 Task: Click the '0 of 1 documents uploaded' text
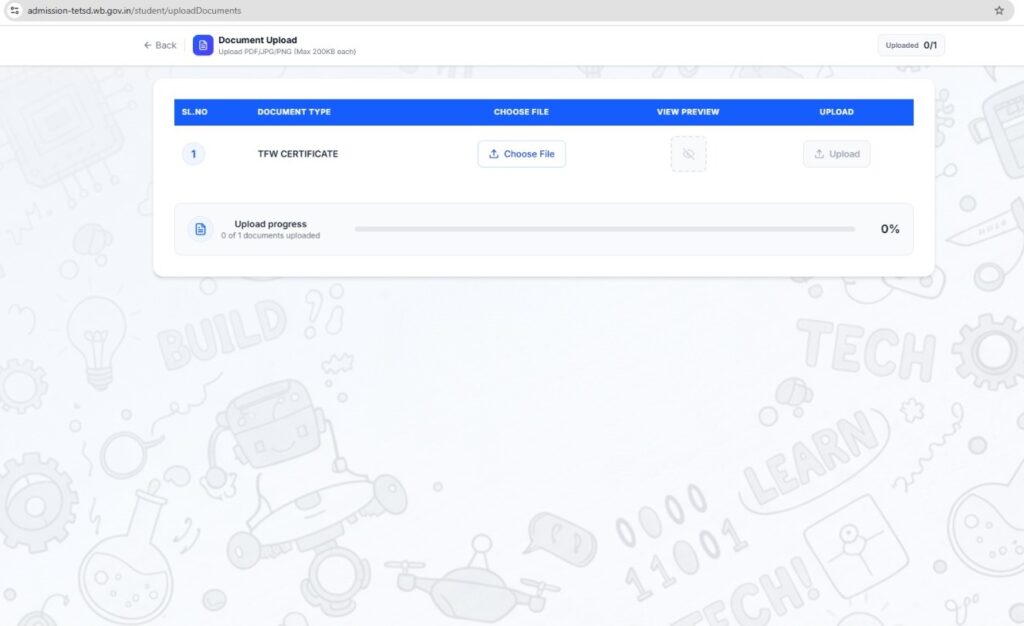(271, 236)
